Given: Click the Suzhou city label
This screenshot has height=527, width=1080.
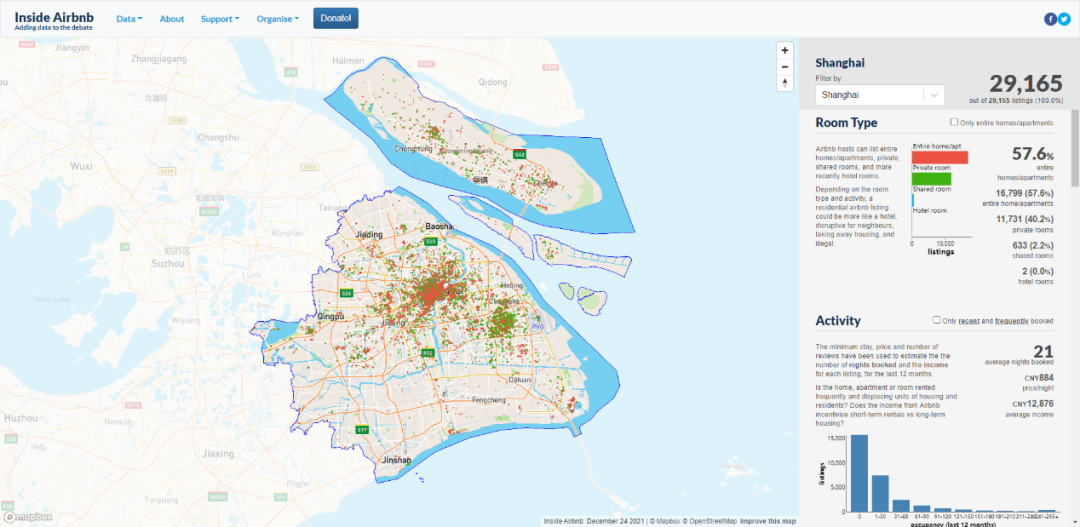Looking at the screenshot, I should pyautogui.click(x=169, y=263).
